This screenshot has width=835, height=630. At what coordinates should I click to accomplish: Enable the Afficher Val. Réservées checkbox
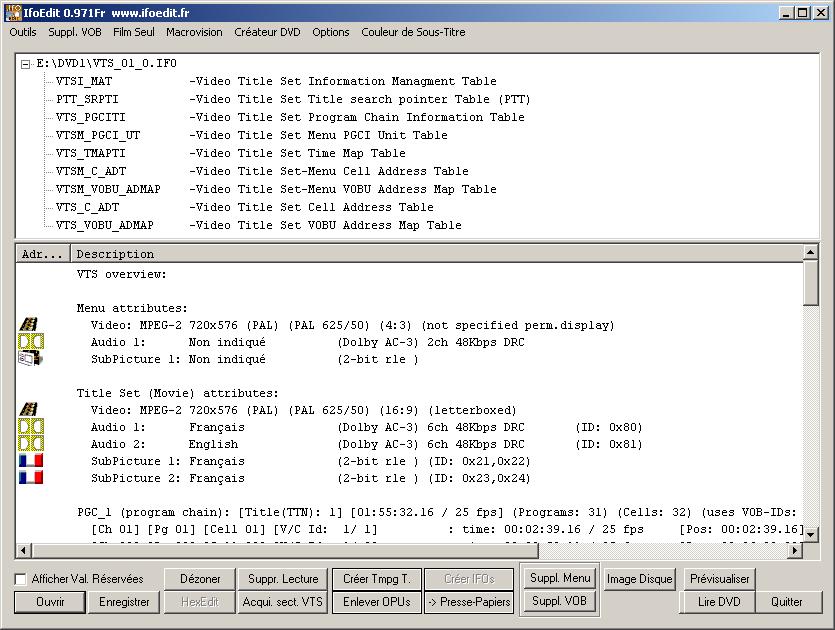pyautogui.click(x=21, y=579)
